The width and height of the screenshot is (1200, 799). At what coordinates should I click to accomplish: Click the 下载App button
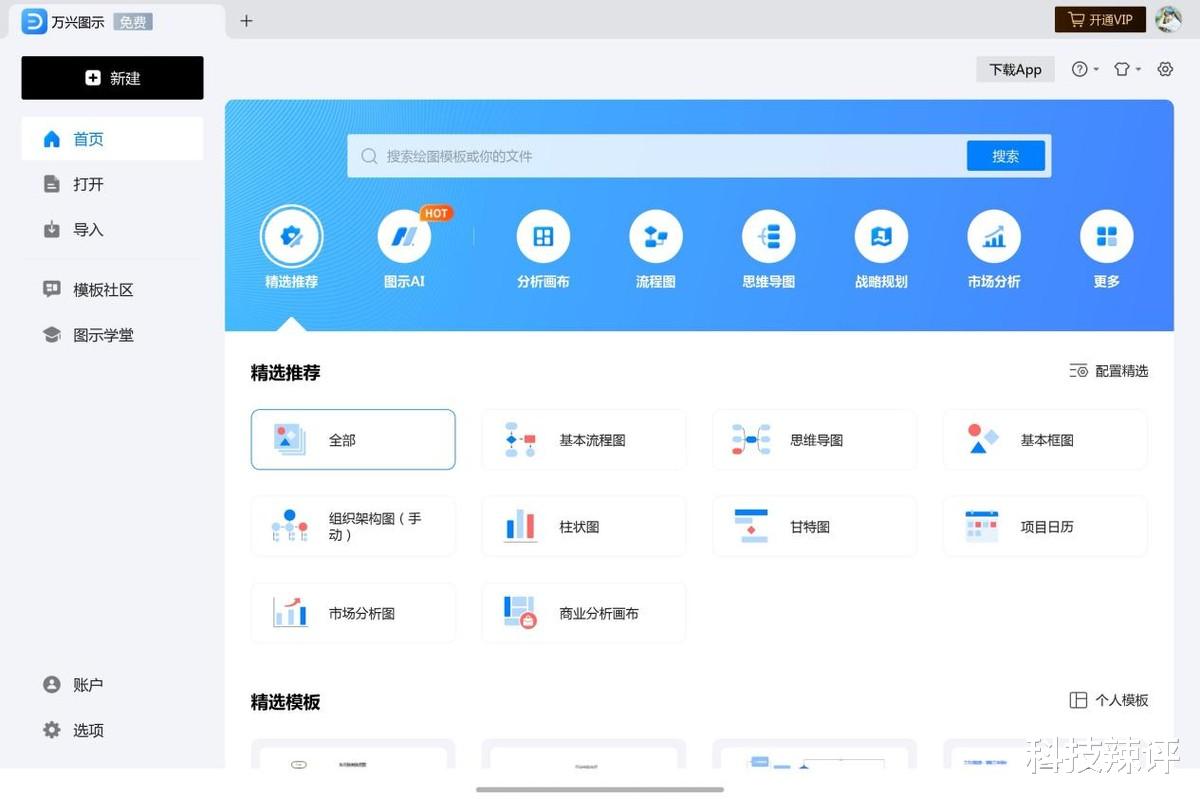pyautogui.click(x=1015, y=69)
